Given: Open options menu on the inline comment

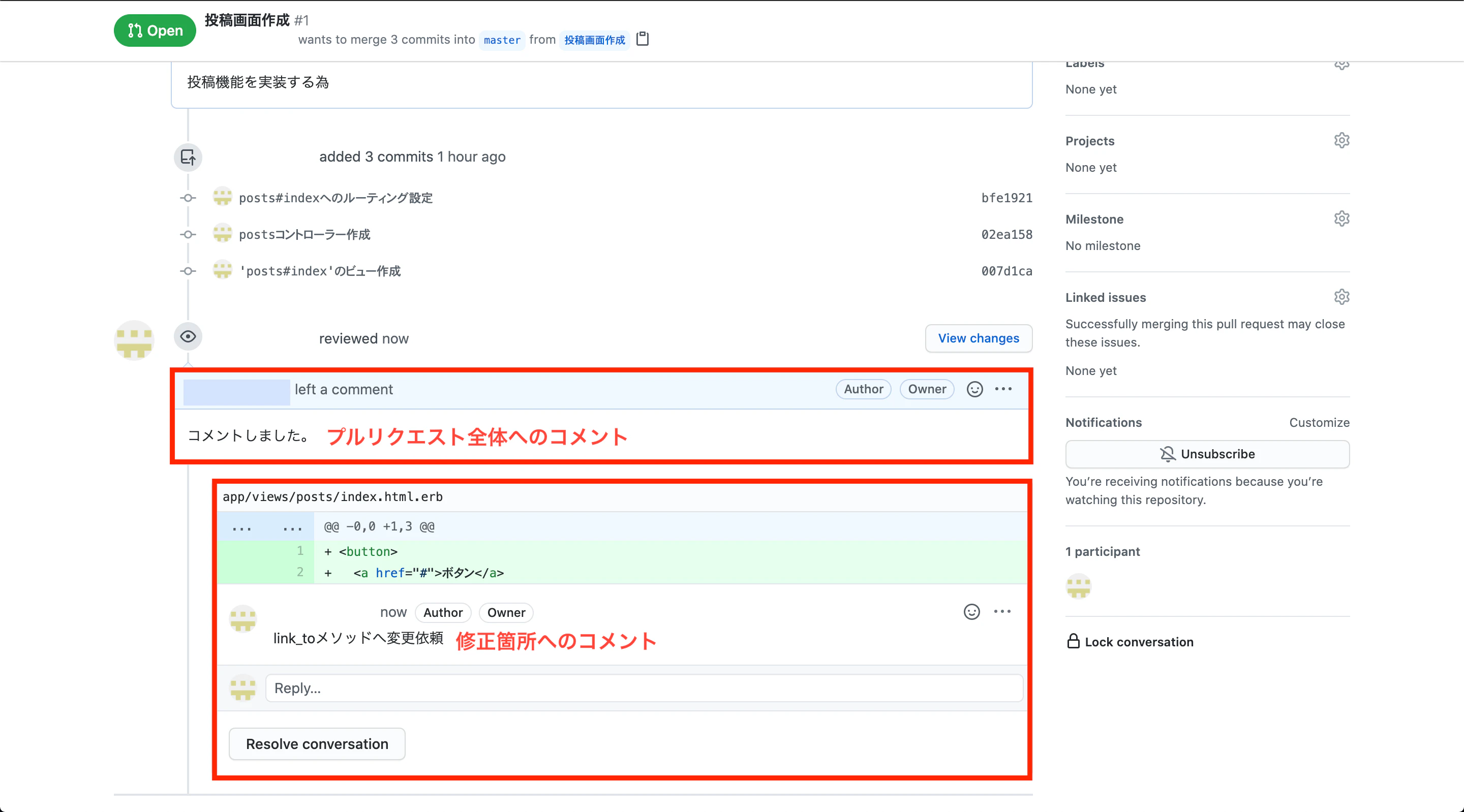Looking at the screenshot, I should click(1003, 612).
